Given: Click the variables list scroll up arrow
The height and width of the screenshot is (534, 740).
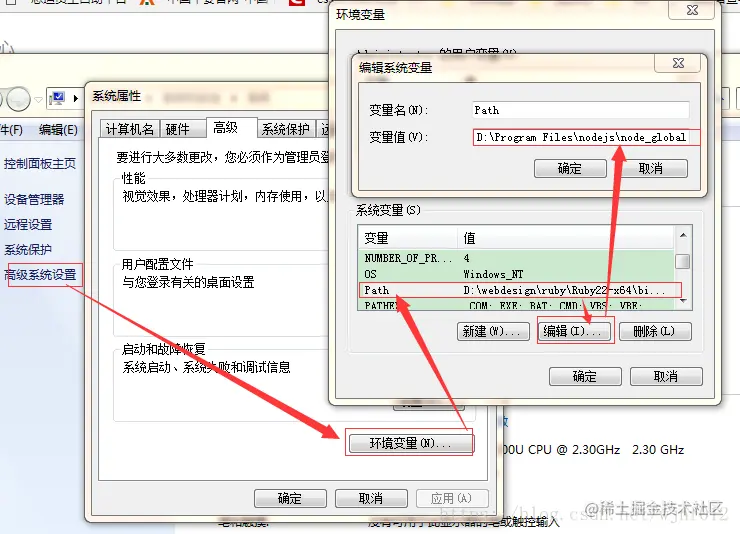Looking at the screenshot, I should [683, 235].
